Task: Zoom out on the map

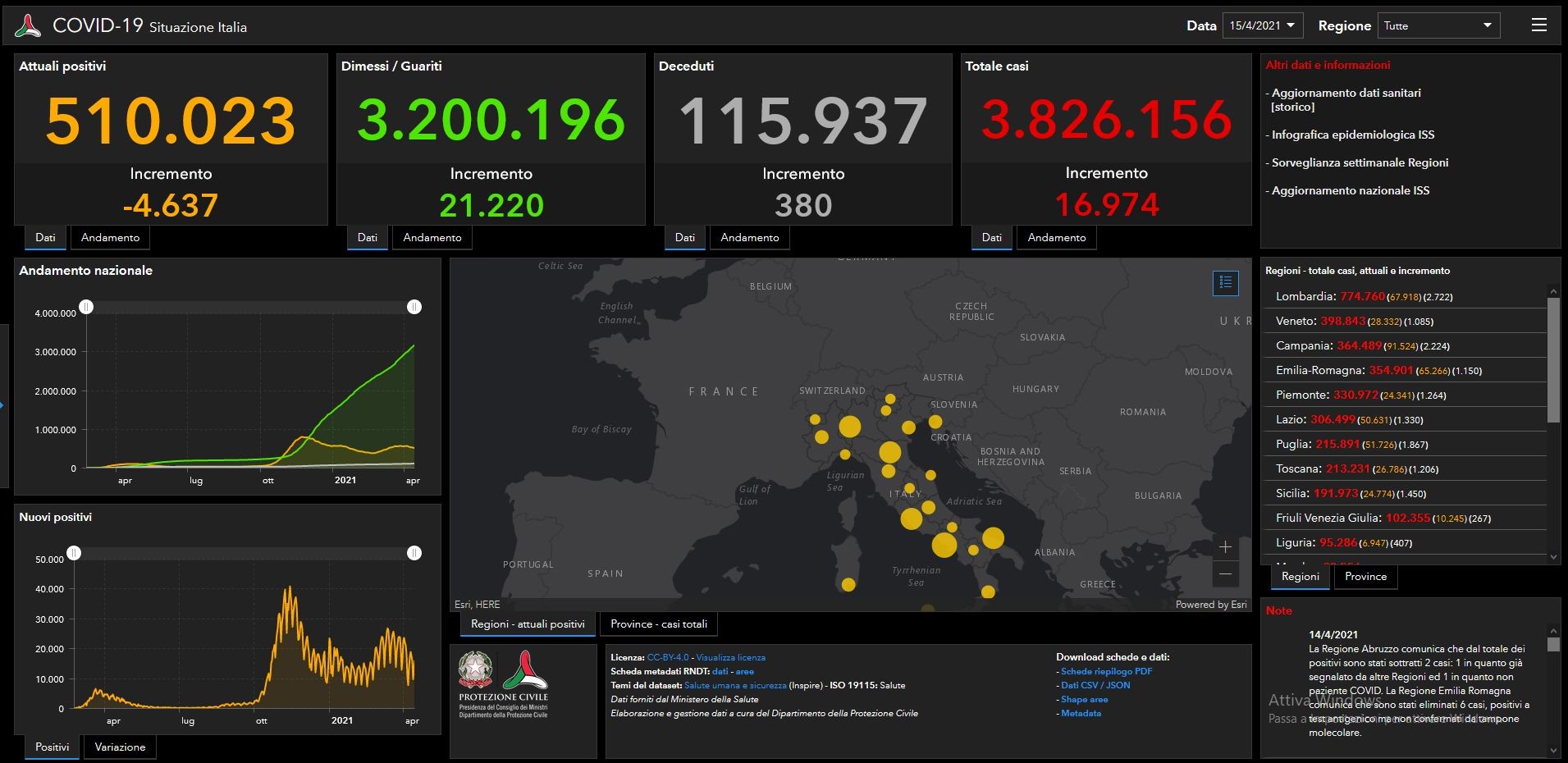Action: (1225, 574)
